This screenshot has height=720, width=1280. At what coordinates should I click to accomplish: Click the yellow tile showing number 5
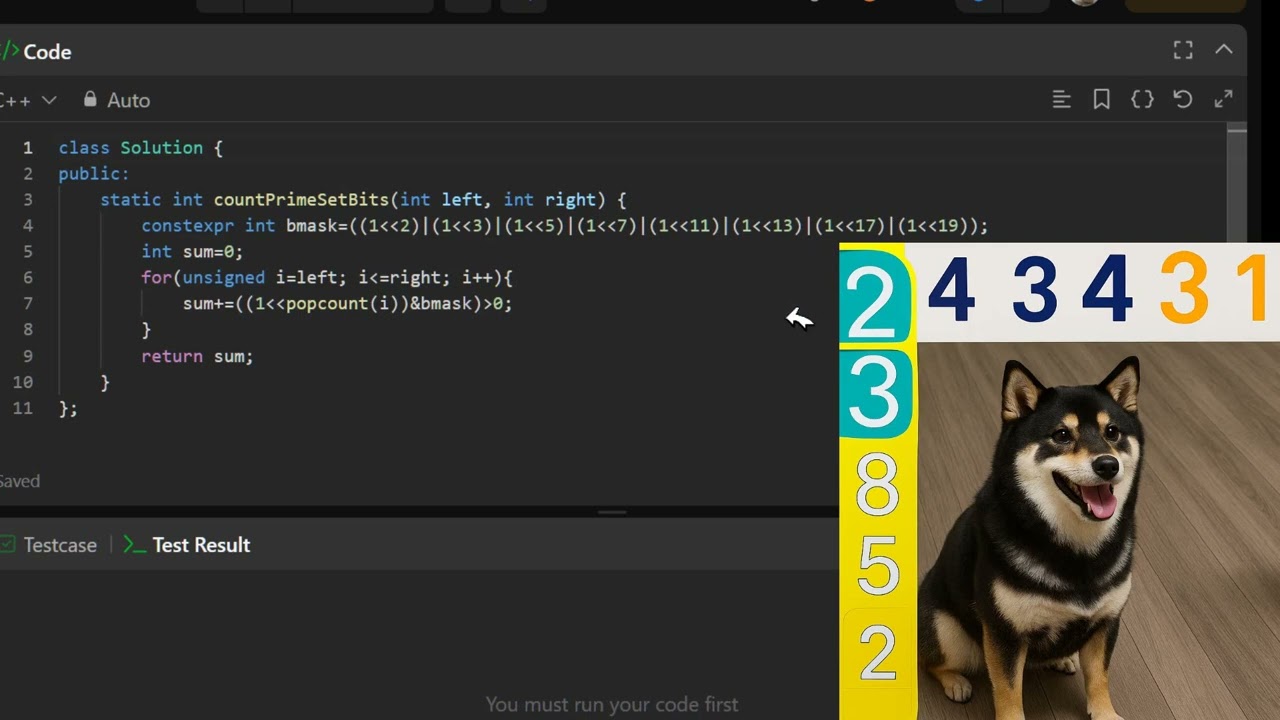878,567
